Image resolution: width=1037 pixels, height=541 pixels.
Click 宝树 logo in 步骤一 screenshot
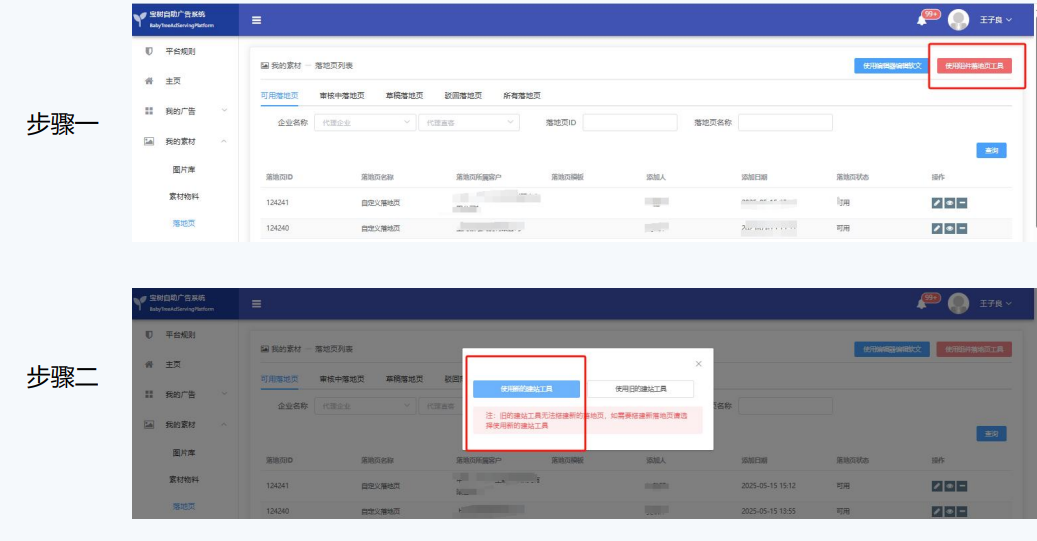(141, 19)
